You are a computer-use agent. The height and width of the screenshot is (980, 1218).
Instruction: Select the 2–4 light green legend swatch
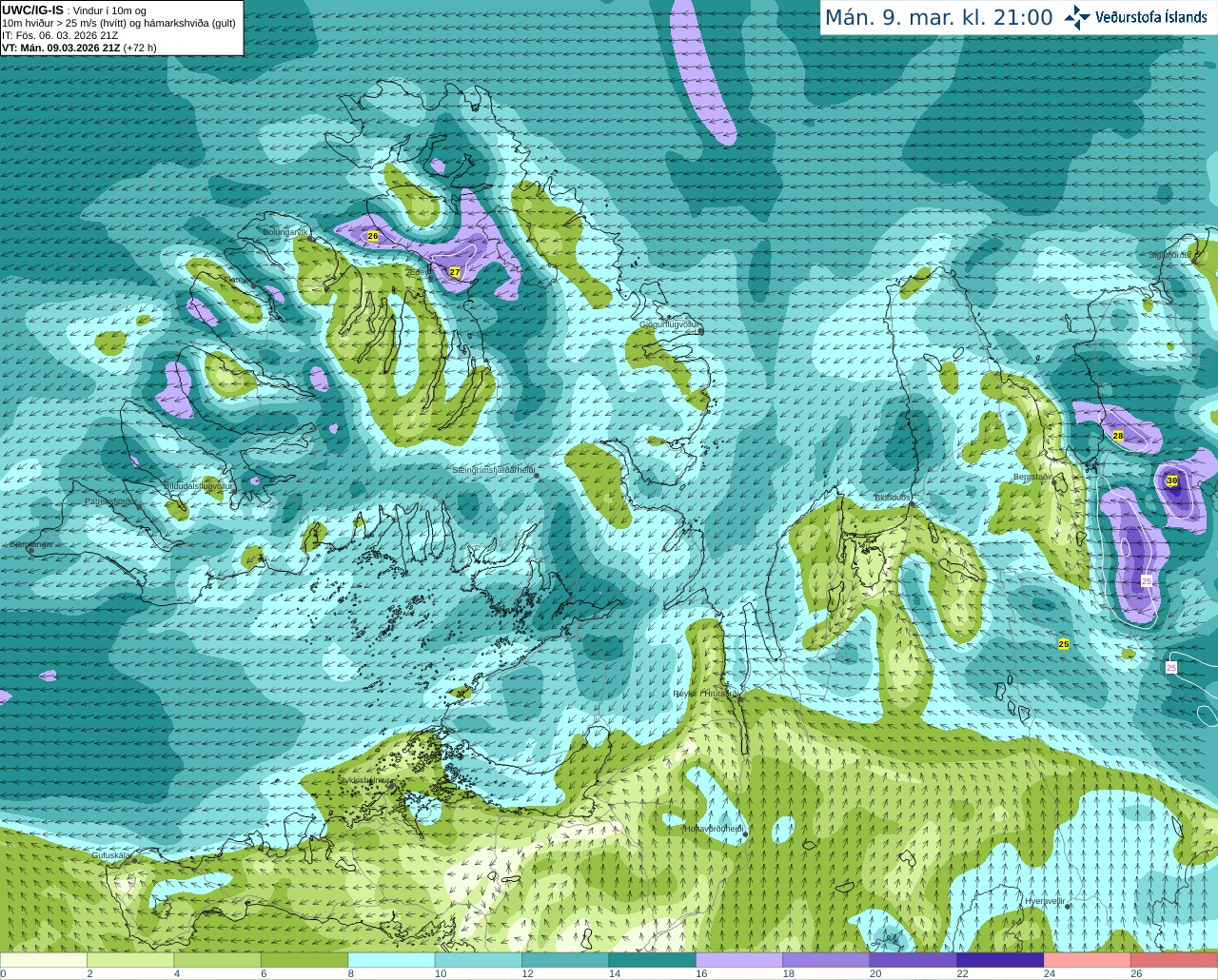(130, 960)
